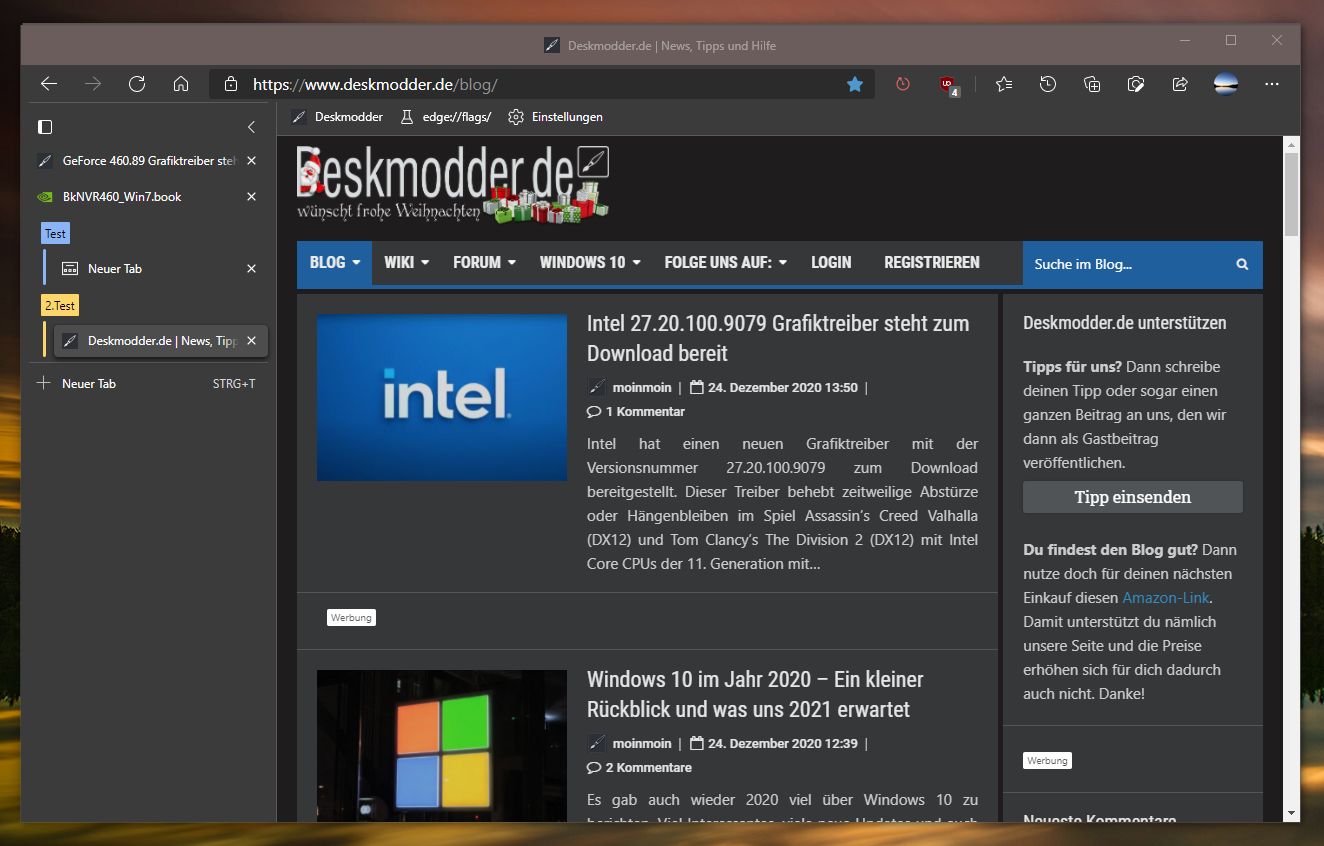Open the web capture tool

(x=1136, y=84)
